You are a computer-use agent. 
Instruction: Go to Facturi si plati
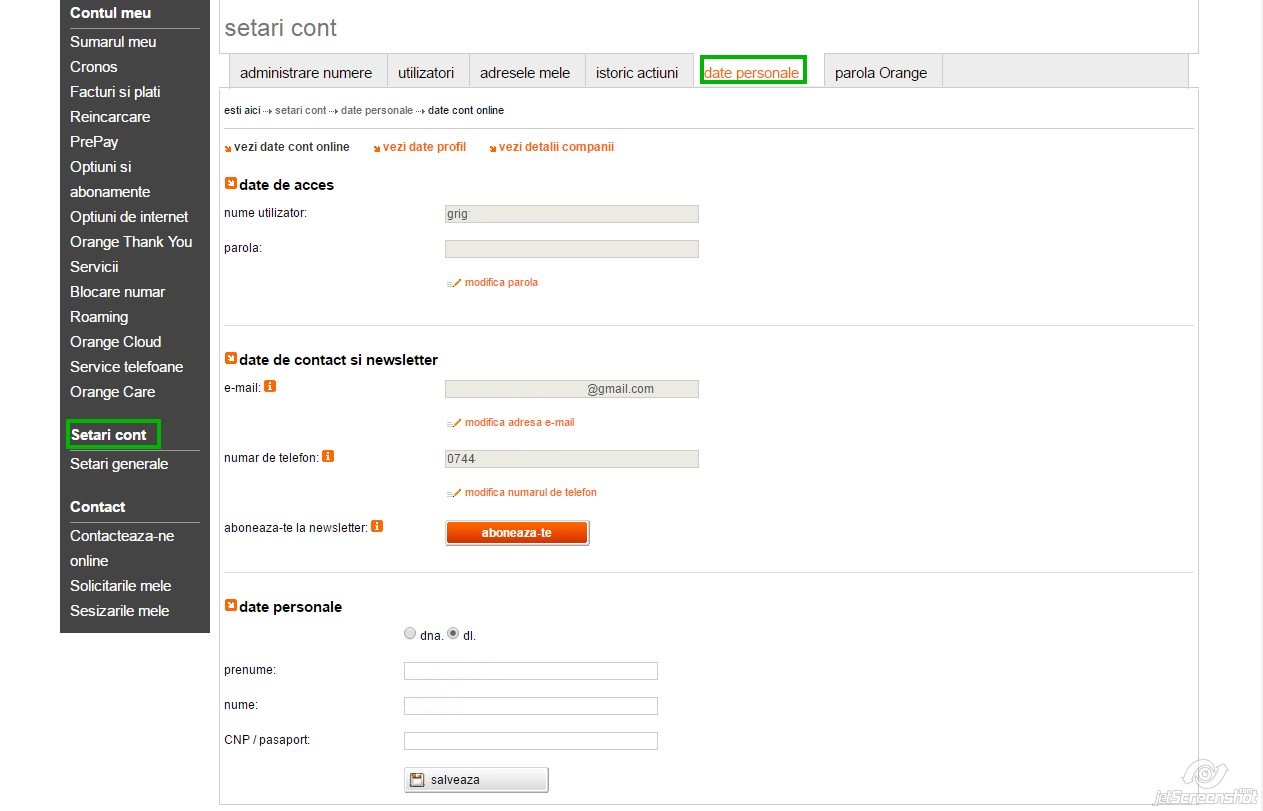click(115, 92)
